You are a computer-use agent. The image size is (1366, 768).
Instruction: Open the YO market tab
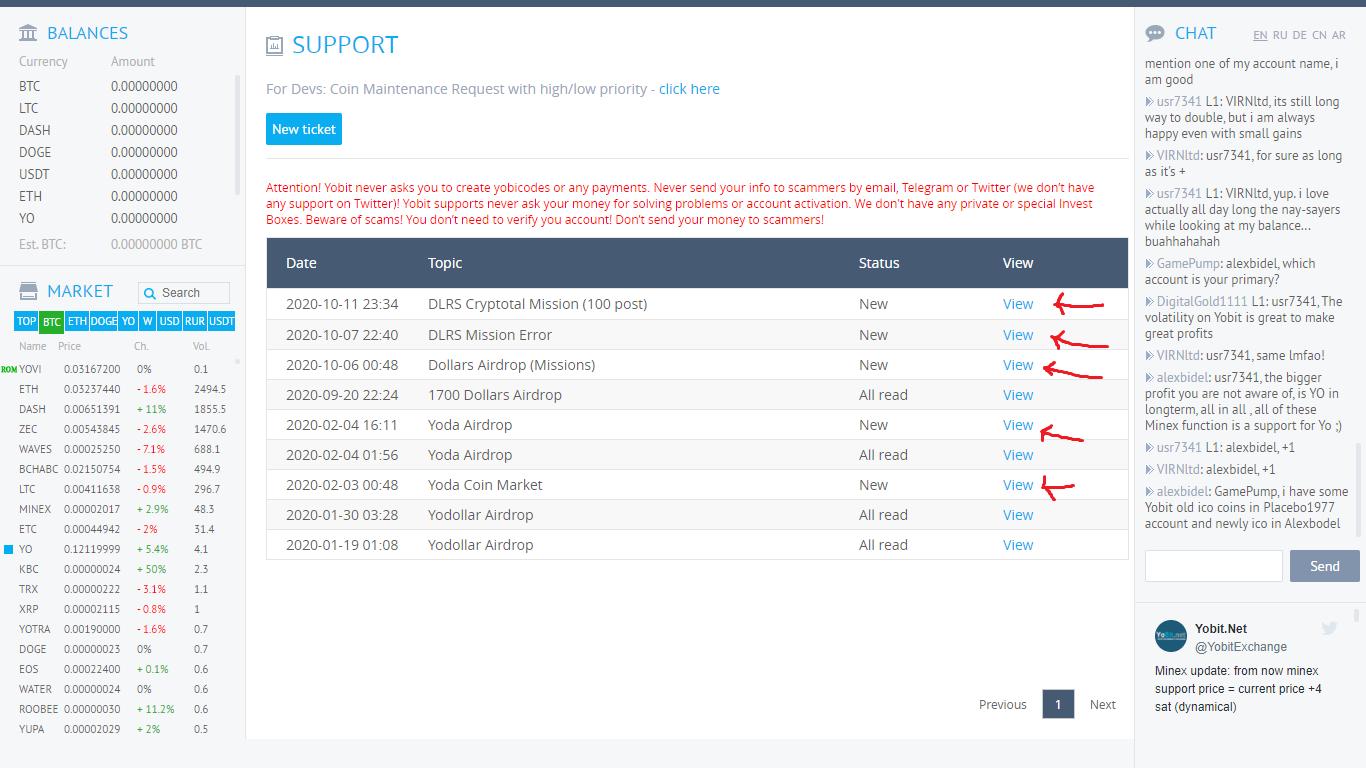click(x=128, y=321)
